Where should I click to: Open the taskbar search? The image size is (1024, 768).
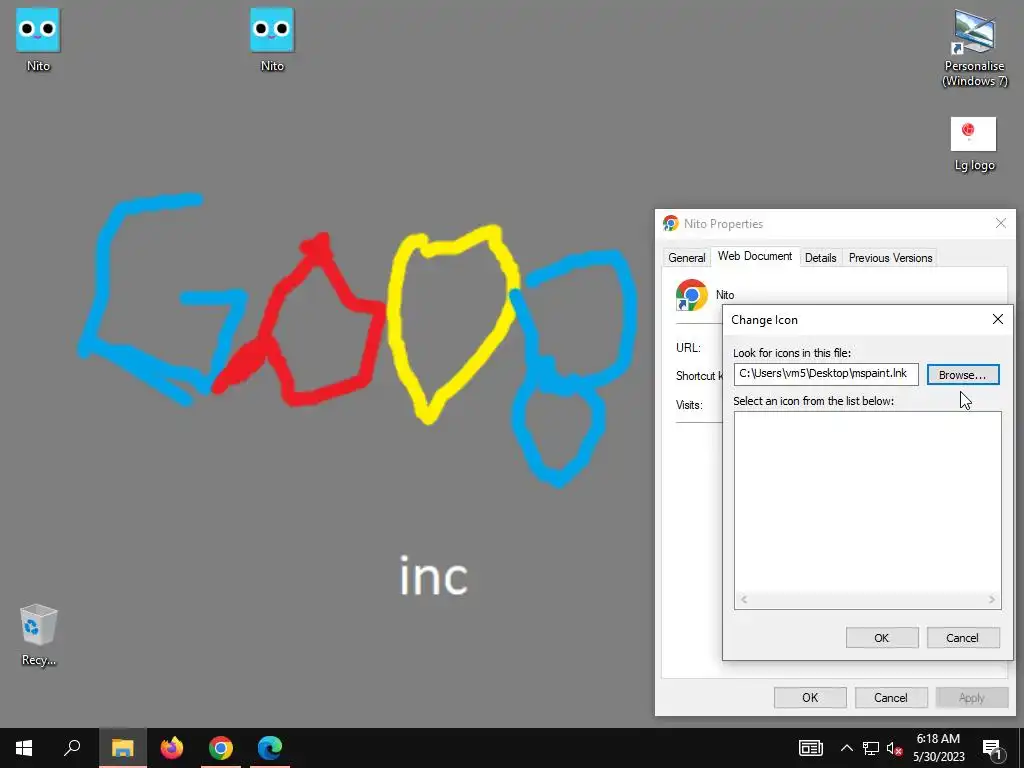point(72,748)
